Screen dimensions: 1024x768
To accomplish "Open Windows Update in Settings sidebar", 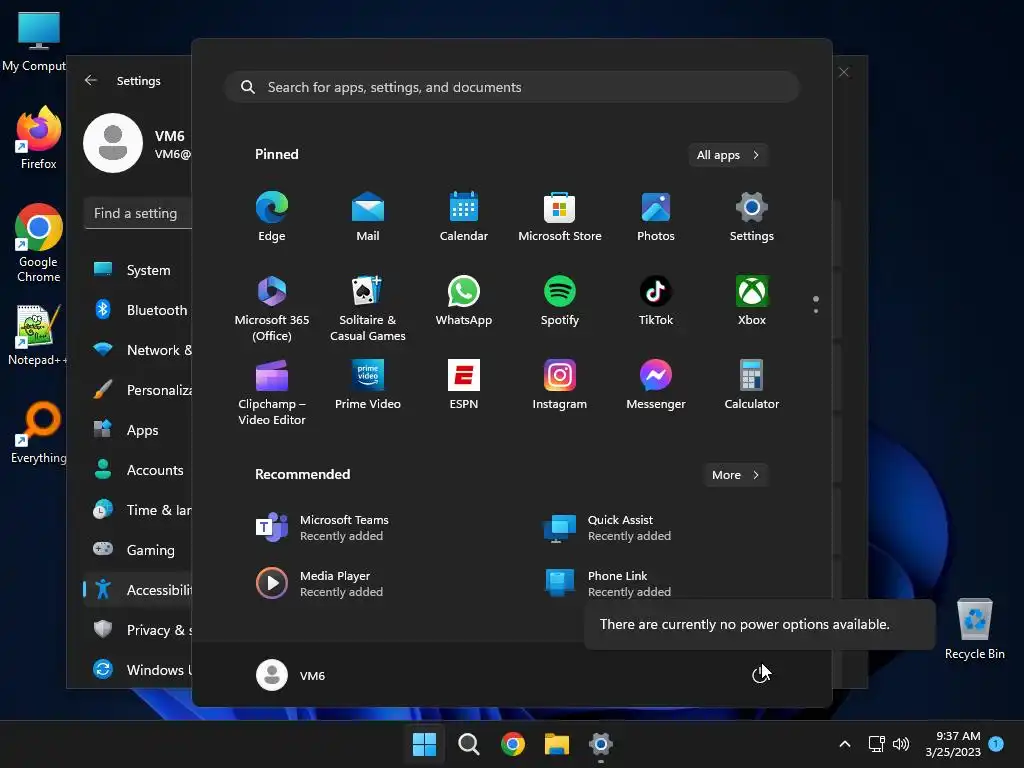I will coord(138,669).
